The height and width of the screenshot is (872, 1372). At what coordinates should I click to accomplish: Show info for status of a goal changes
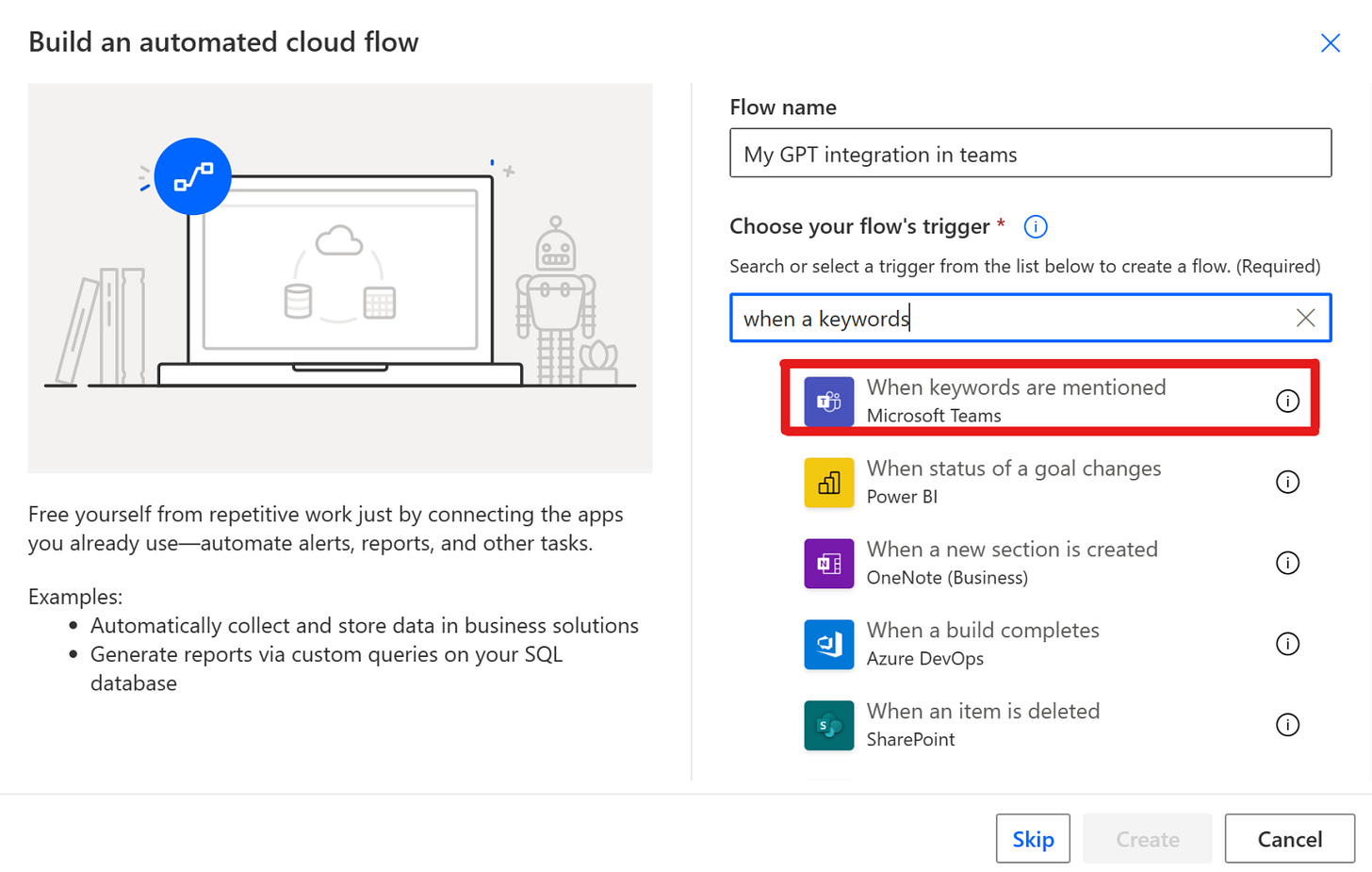(1287, 482)
